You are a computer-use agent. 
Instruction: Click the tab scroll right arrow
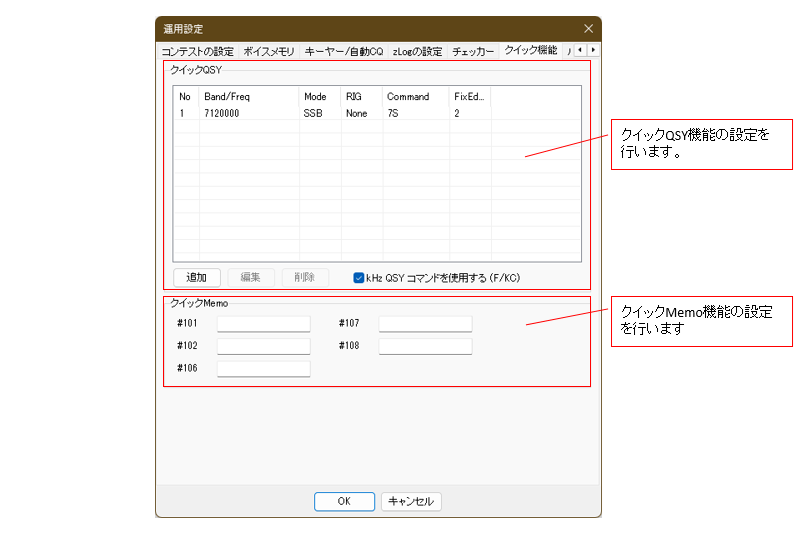[593, 50]
